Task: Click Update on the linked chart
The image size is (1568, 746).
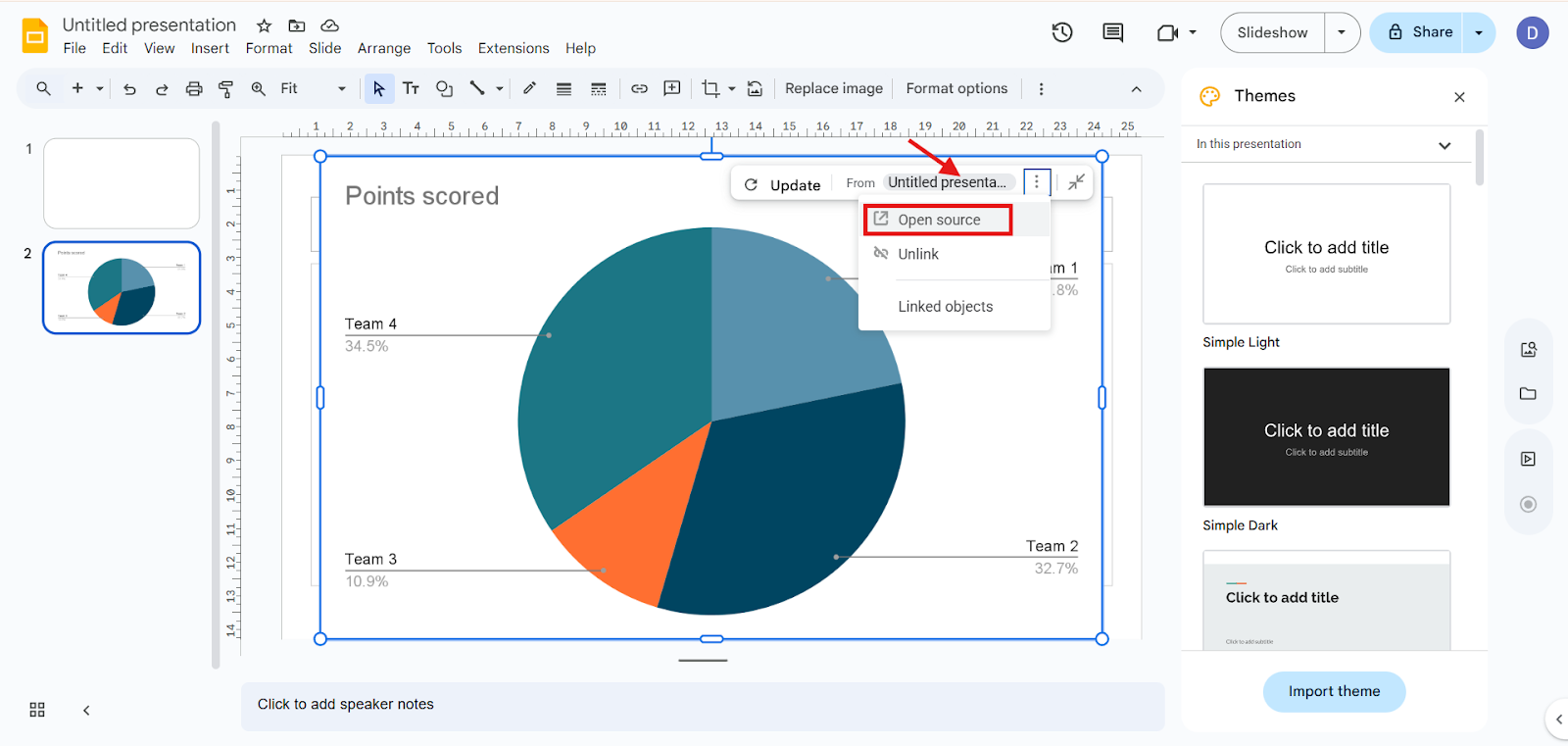Action: (783, 185)
